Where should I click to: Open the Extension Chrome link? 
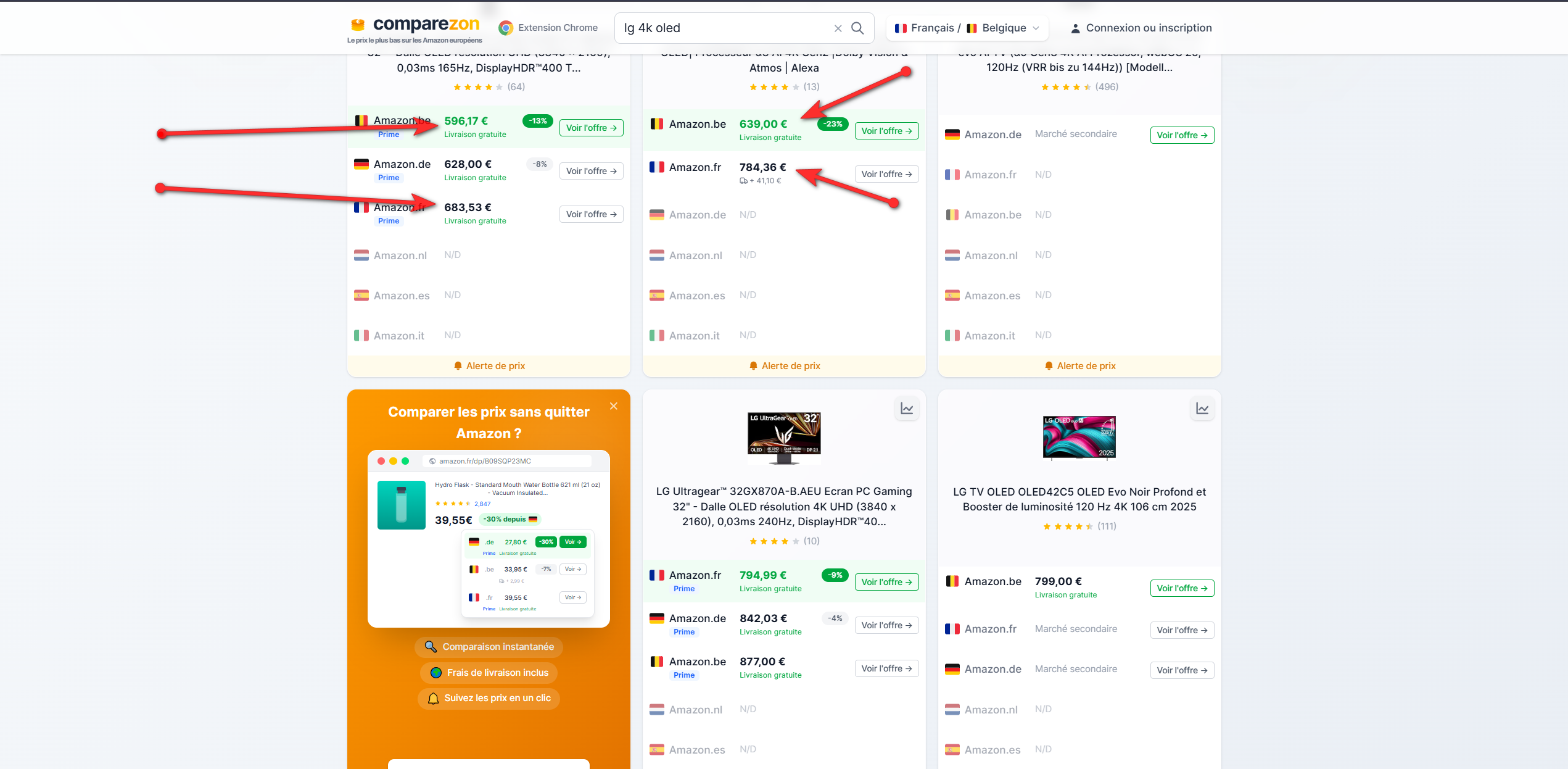(x=548, y=28)
